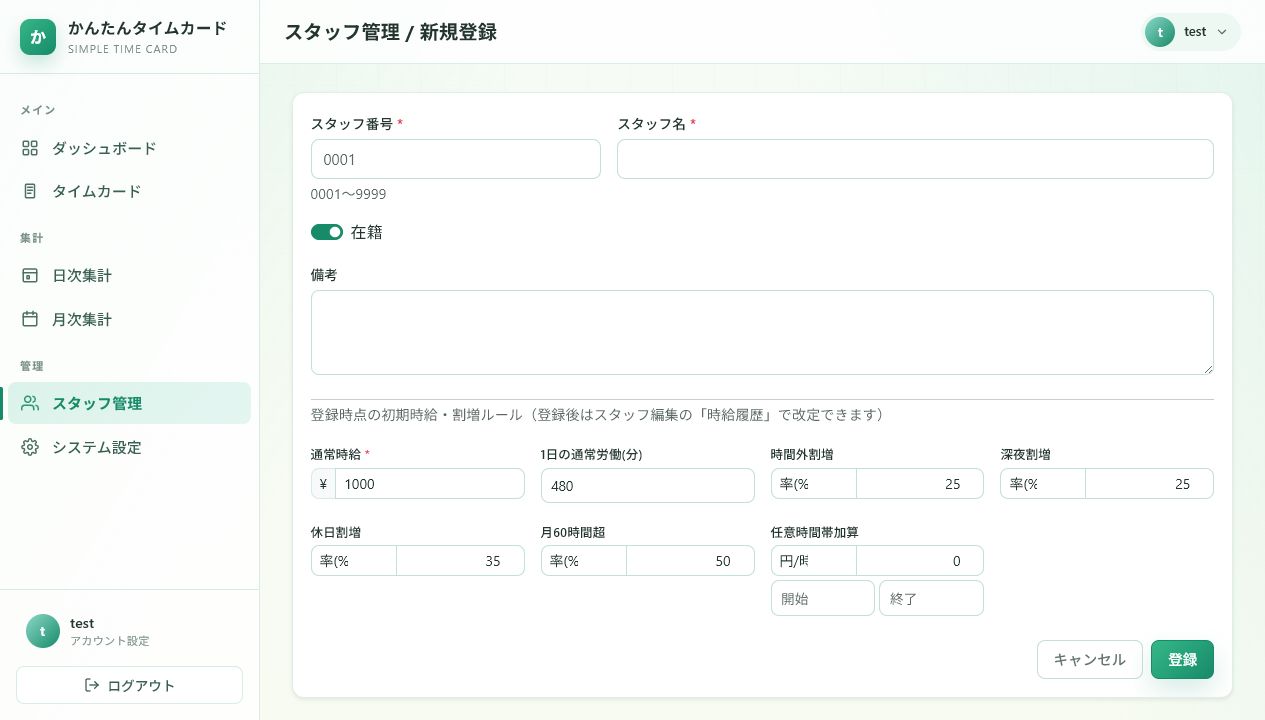Toggle the 在籍 switch off
This screenshot has width=1265, height=720.
(x=327, y=232)
